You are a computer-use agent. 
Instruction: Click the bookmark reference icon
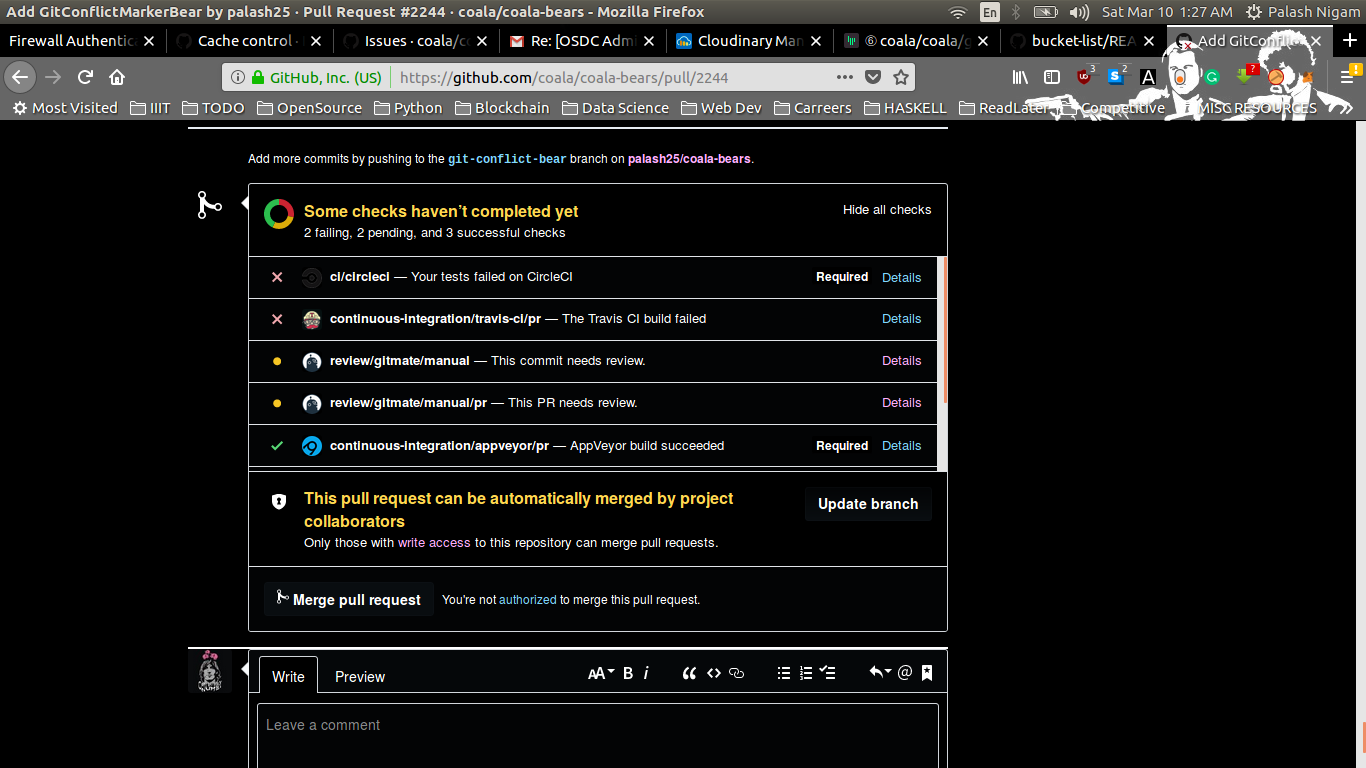[927, 673]
